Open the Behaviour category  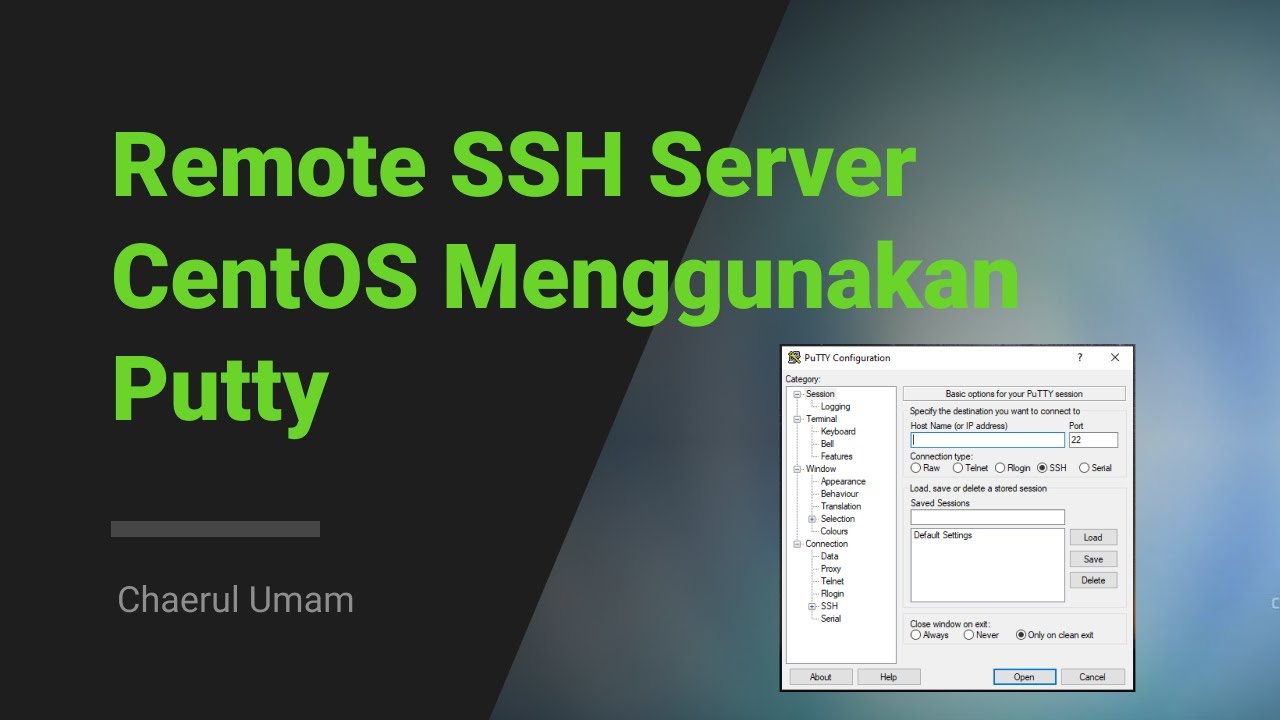click(839, 494)
